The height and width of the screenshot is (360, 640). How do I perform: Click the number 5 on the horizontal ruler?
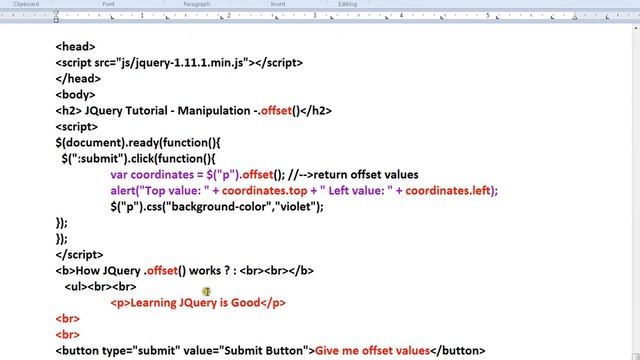[x=487, y=16]
